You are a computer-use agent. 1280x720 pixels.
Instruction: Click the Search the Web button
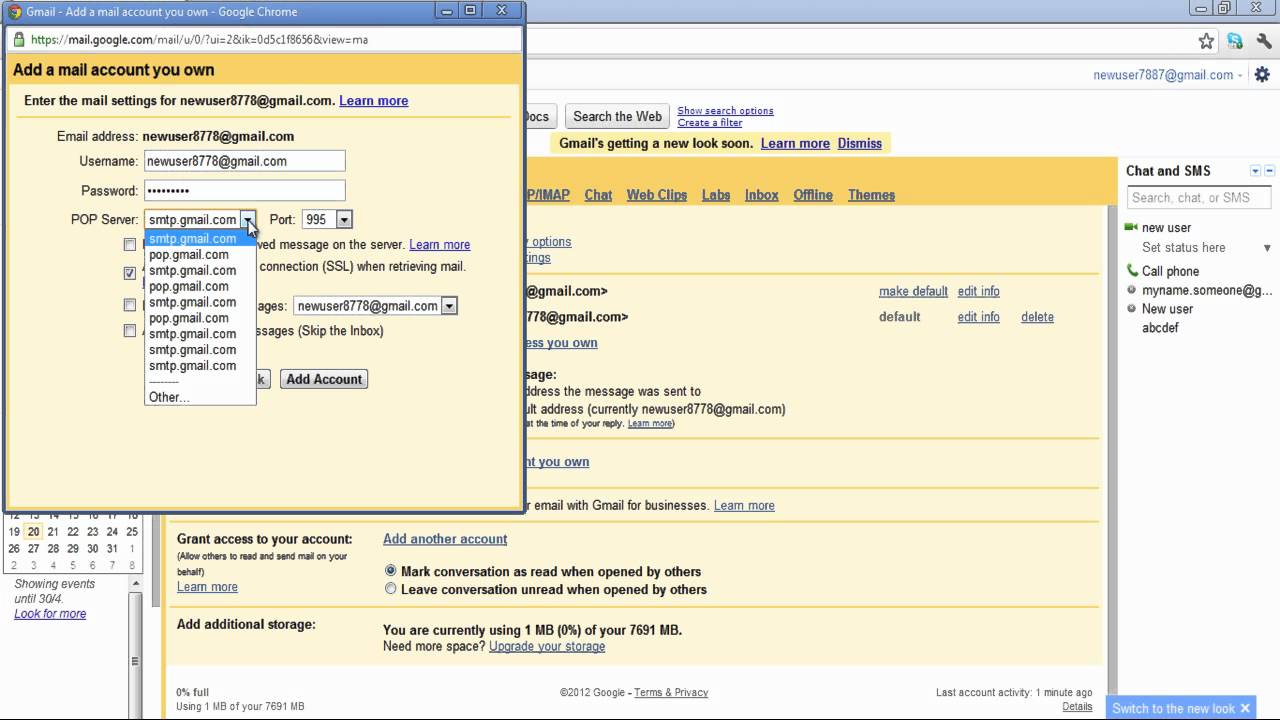[617, 116]
